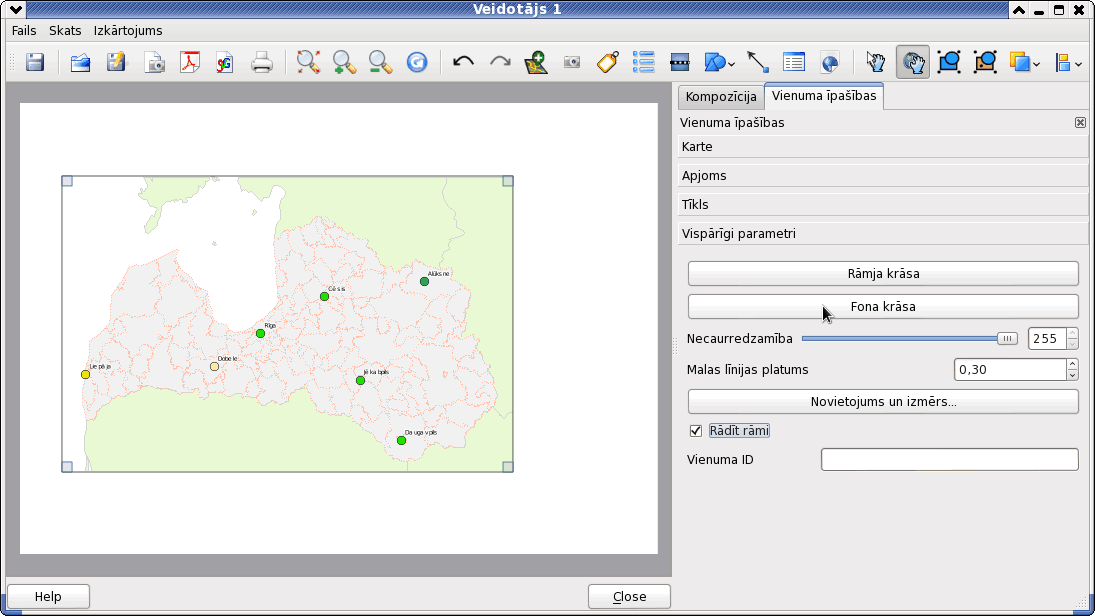Activate the Move item content tool

click(913, 63)
